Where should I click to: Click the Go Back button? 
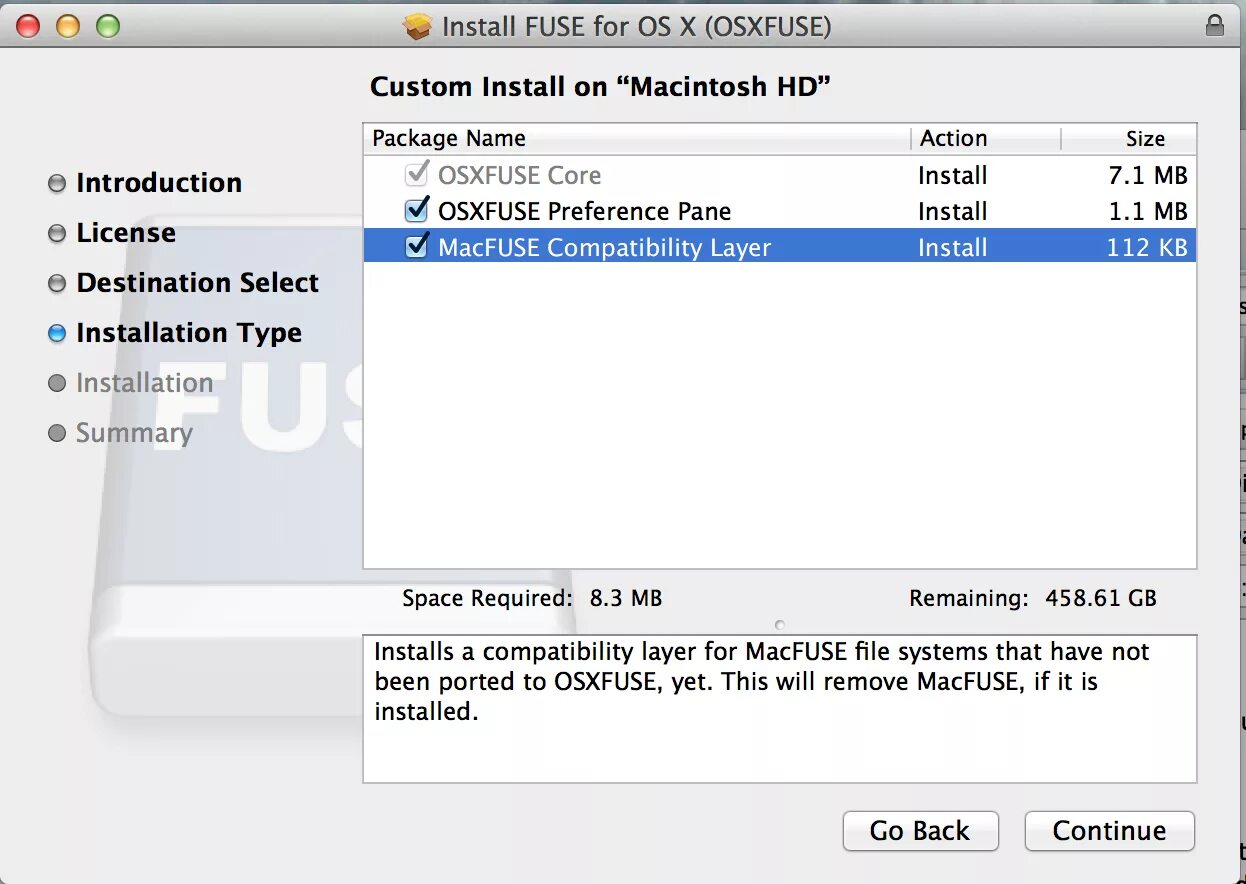click(920, 831)
